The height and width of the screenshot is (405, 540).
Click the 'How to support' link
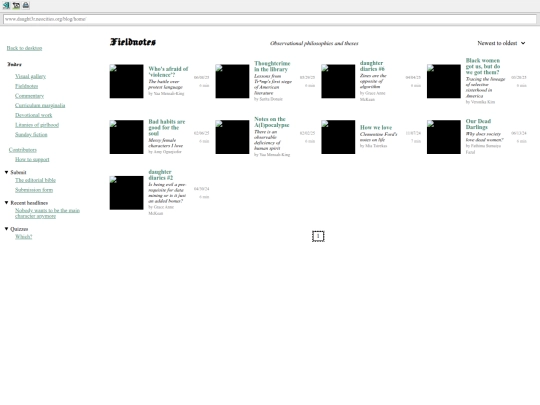coord(32,159)
